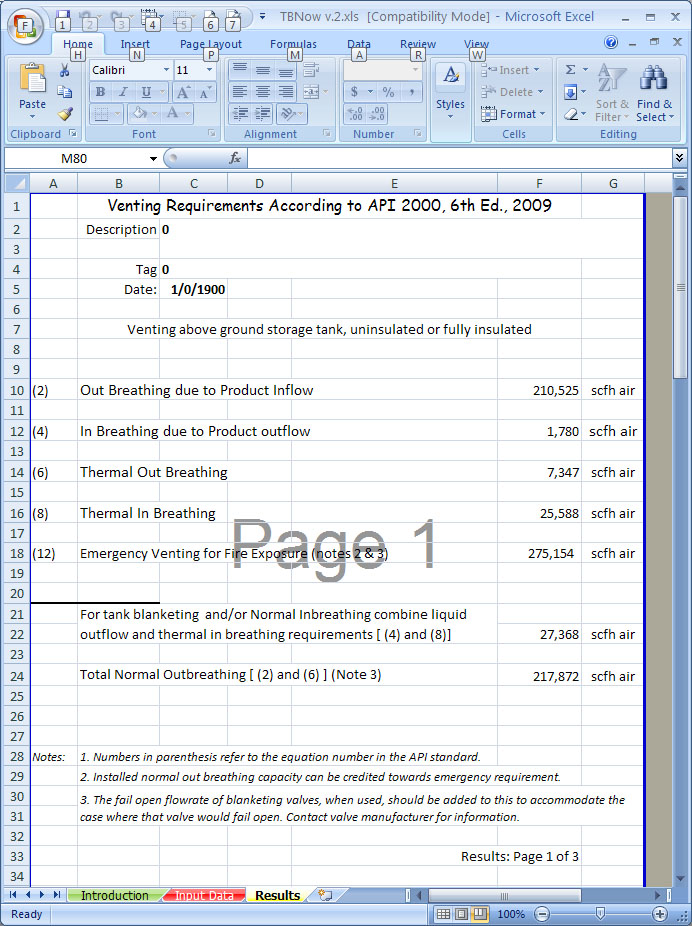Switch to Page Break Preview in status bar

click(x=481, y=914)
